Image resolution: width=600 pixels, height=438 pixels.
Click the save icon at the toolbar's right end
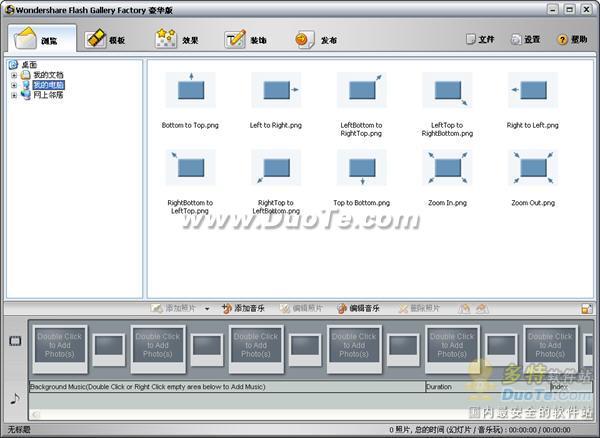pyautogui.click(x=587, y=309)
